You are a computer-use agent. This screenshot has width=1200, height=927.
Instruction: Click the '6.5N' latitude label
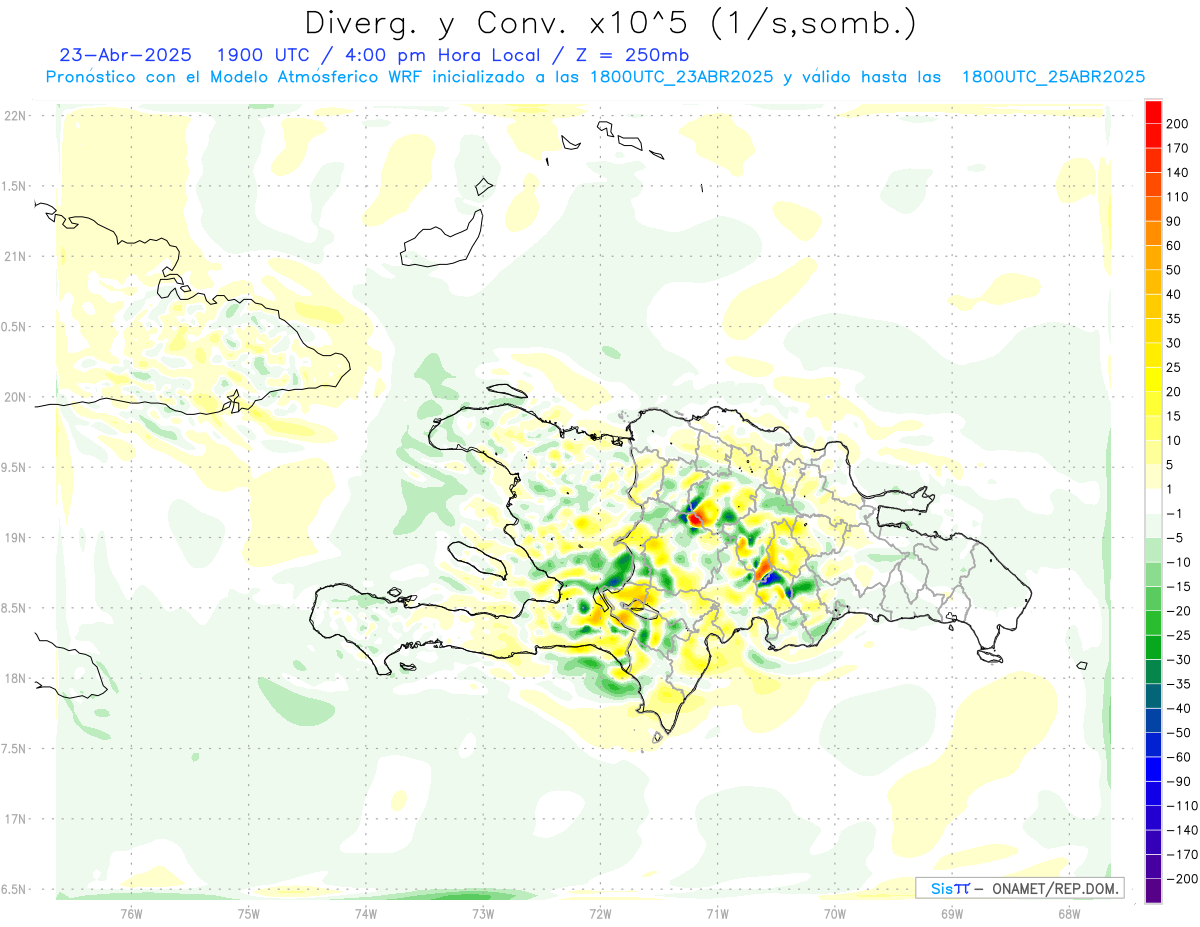[x=13, y=890]
